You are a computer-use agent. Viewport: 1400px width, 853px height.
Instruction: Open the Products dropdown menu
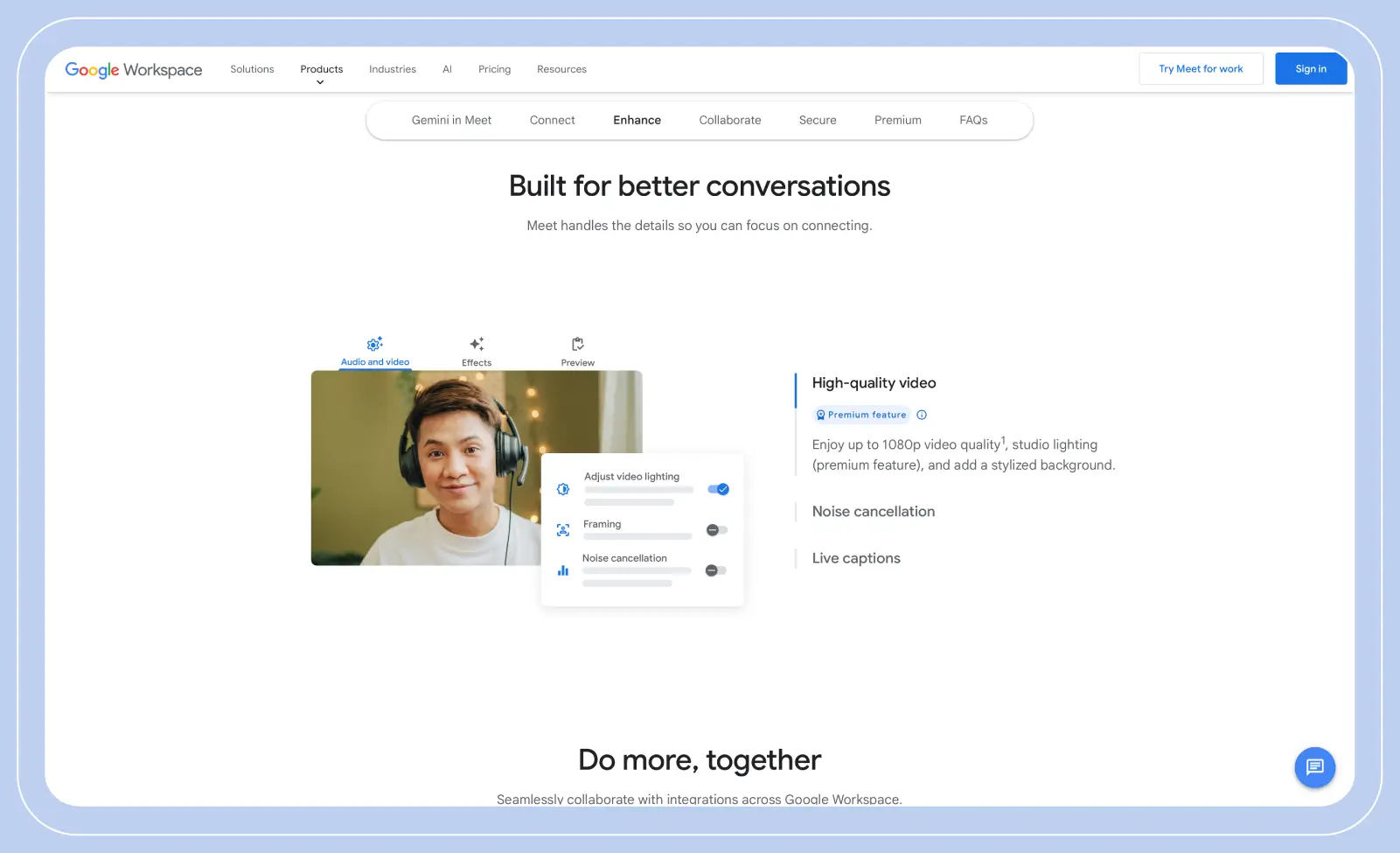coord(321,69)
